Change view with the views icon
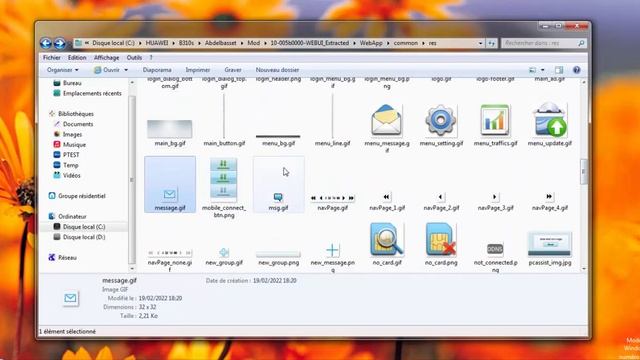The image size is (640, 360). [533, 70]
